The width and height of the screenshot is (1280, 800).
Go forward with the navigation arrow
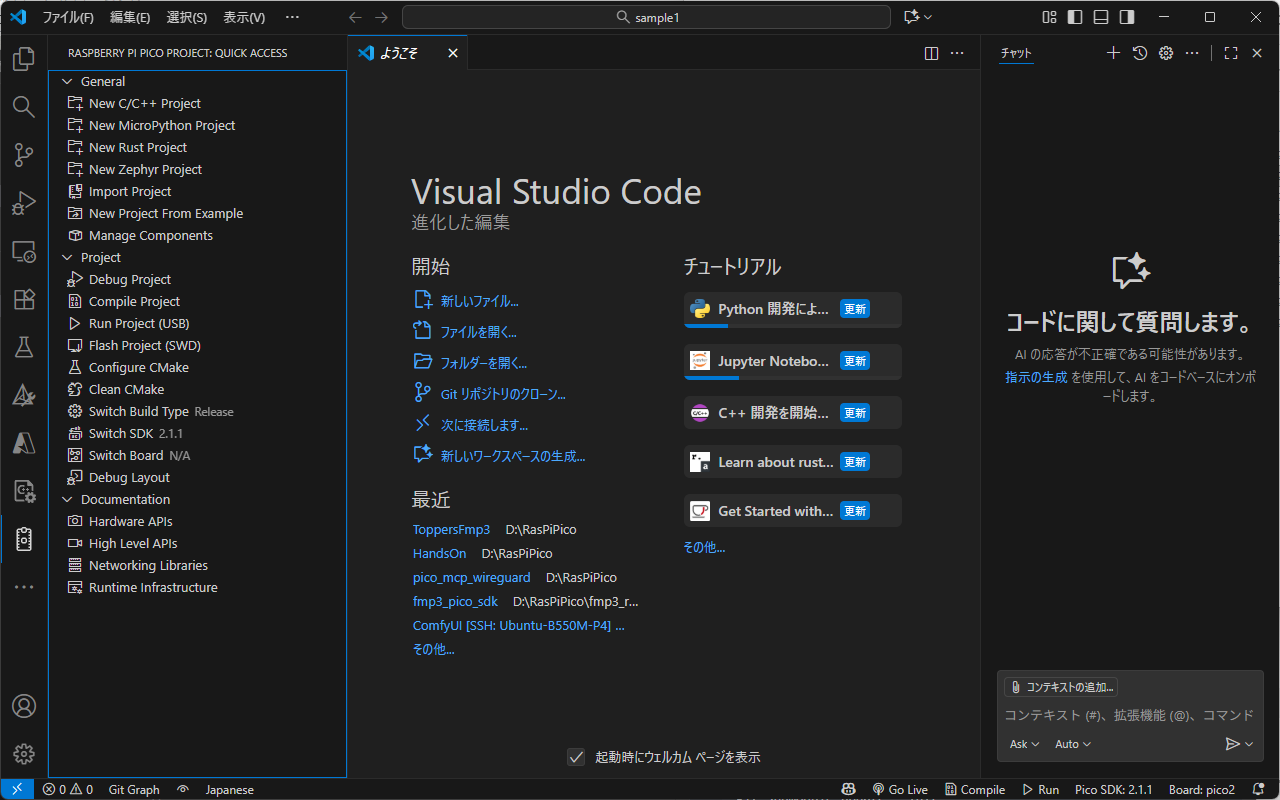pyautogui.click(x=381, y=17)
